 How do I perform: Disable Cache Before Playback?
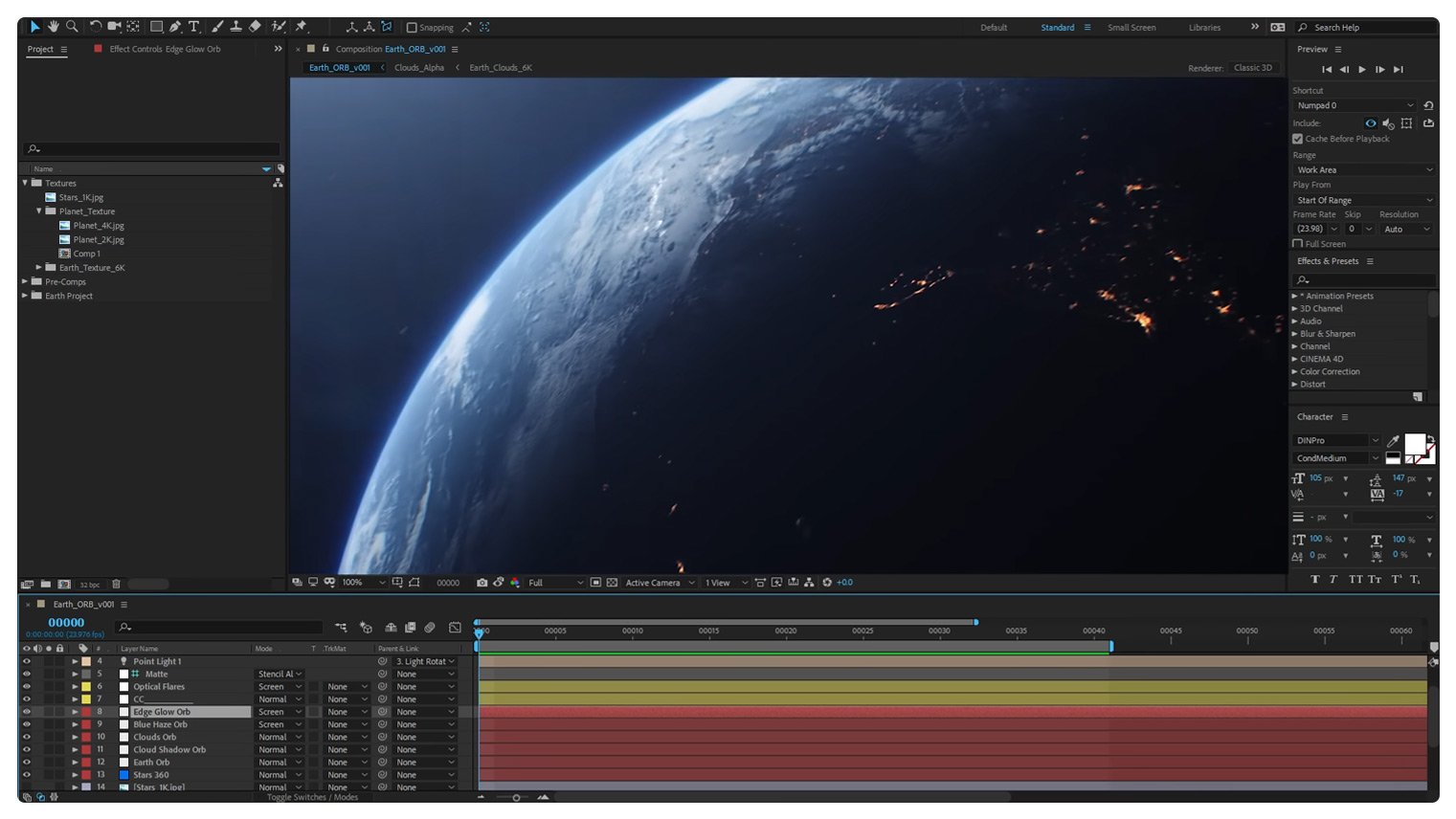click(1298, 139)
